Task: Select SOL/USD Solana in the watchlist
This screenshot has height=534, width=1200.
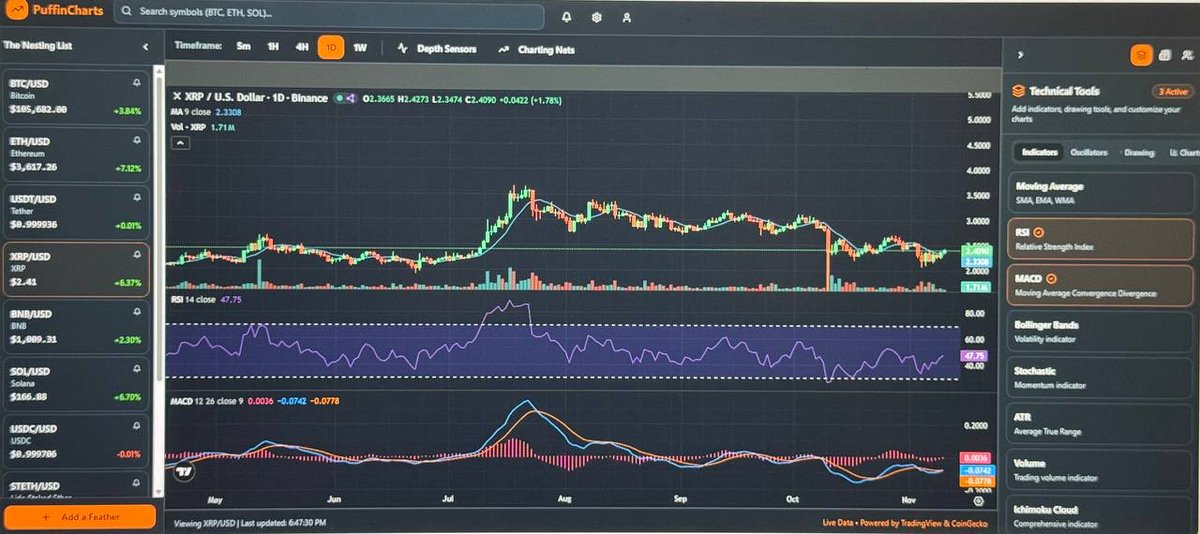Action: tap(77, 384)
